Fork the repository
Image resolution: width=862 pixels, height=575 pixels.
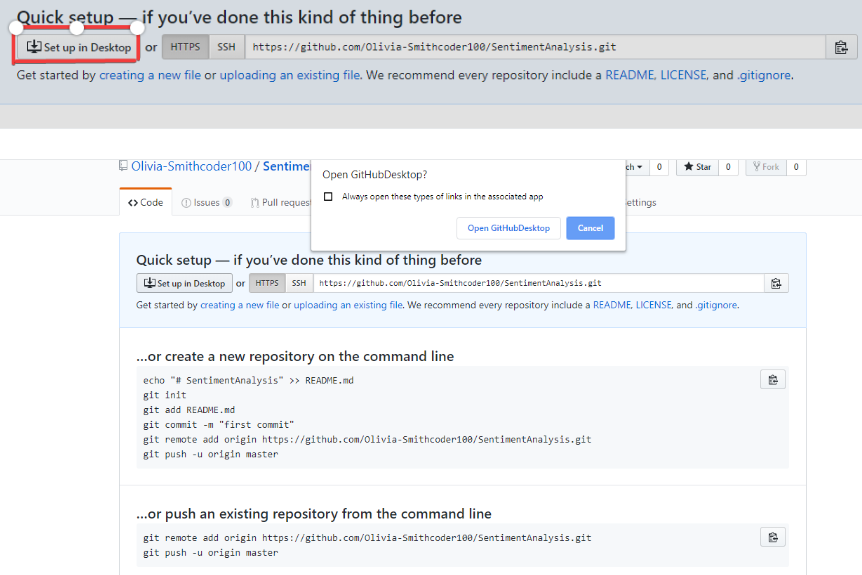point(766,167)
